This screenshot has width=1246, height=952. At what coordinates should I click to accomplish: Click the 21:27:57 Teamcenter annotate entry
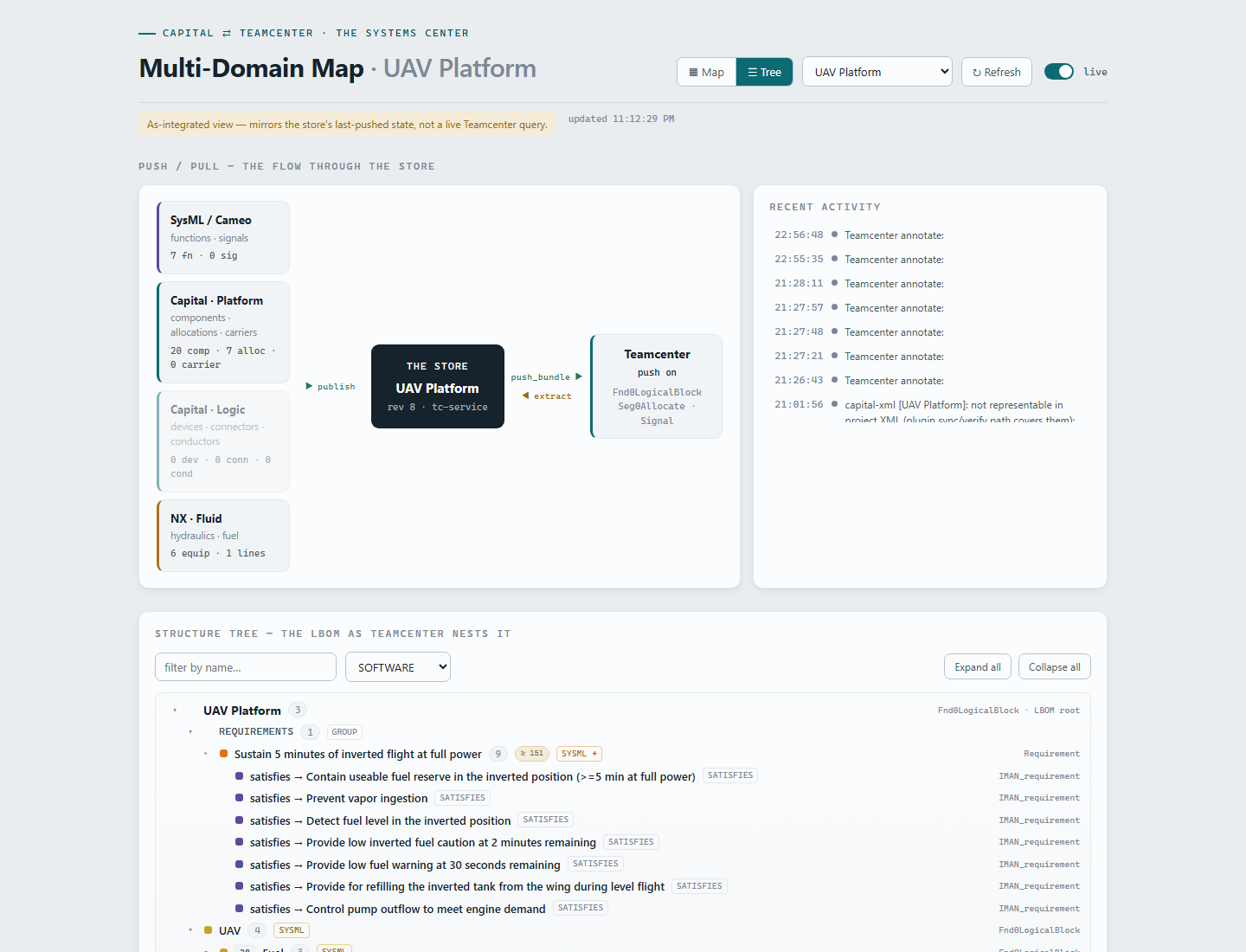927,307
